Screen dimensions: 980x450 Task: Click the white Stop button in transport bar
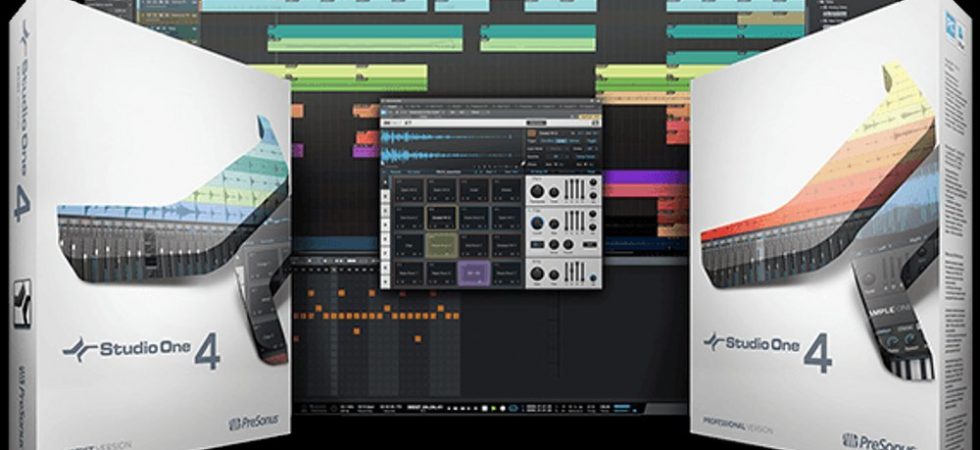pos(485,408)
